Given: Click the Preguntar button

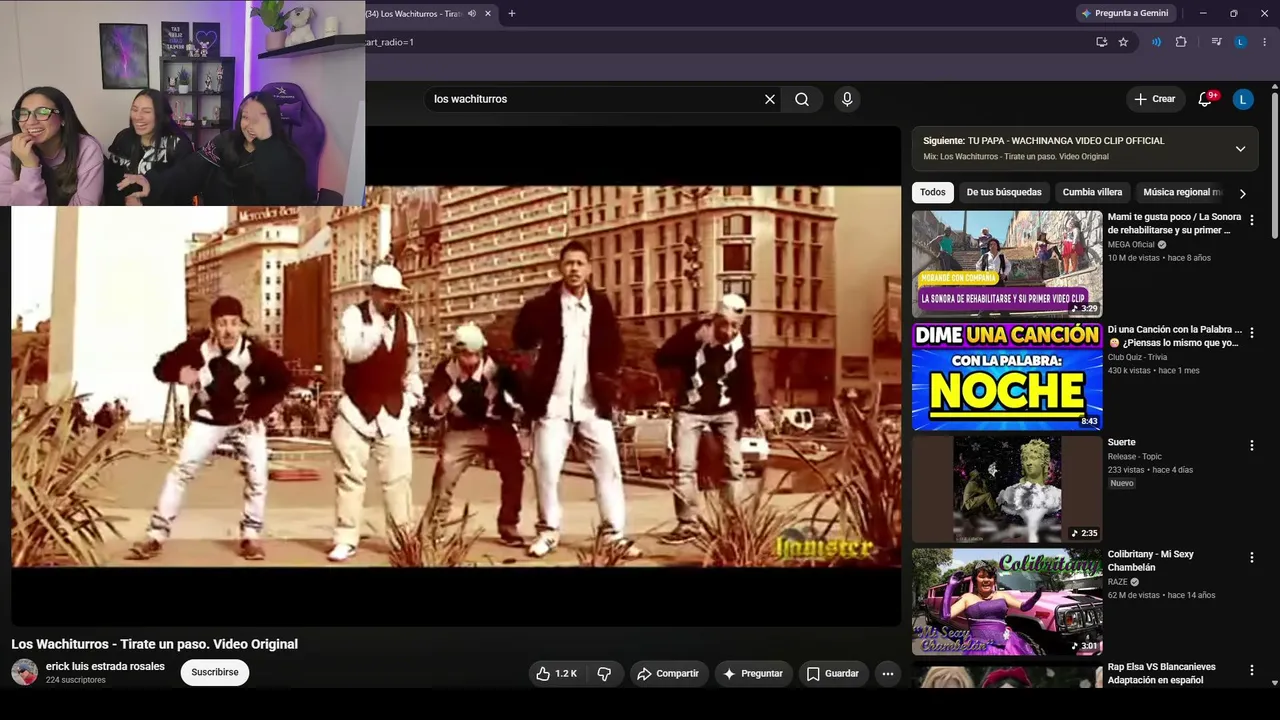Looking at the screenshot, I should click(x=753, y=674).
